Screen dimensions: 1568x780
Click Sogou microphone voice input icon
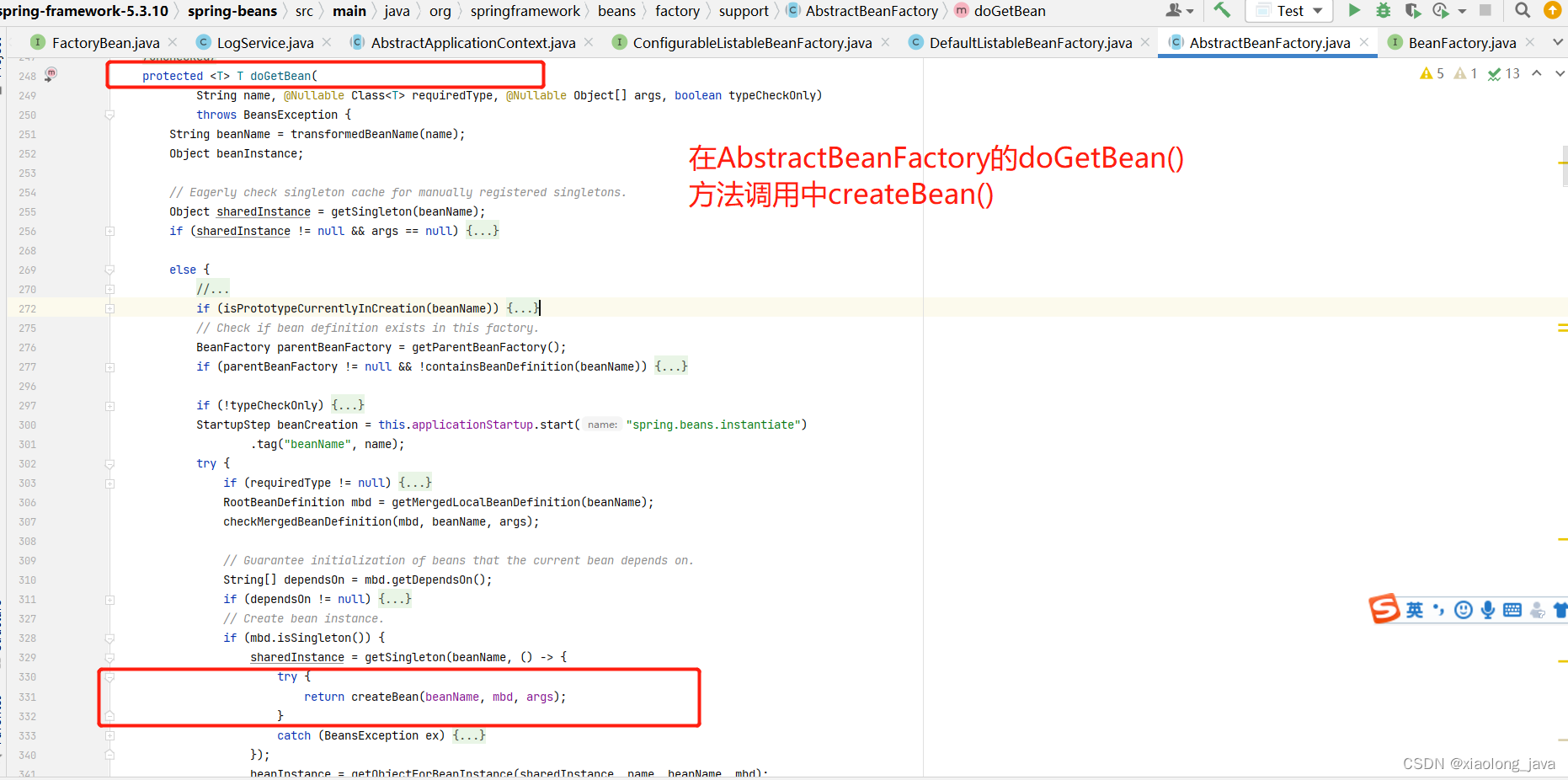(1488, 610)
